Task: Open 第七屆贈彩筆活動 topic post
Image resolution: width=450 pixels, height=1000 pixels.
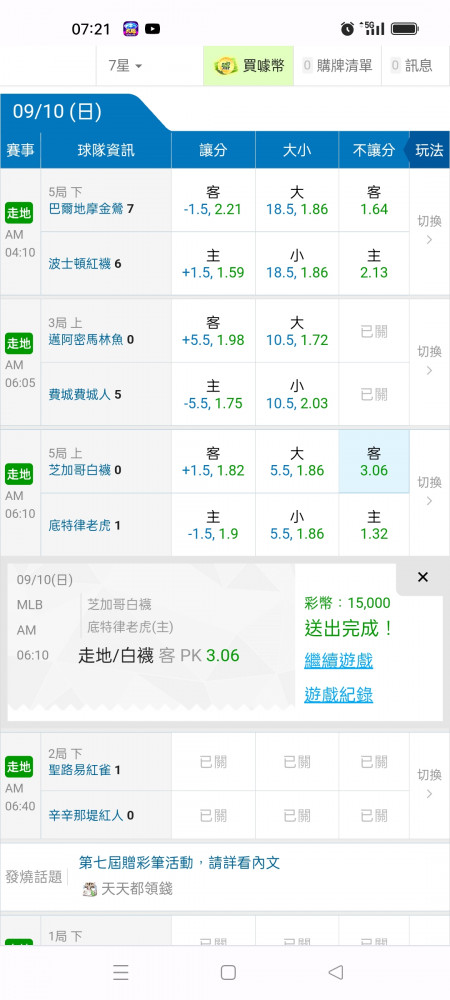Action: (x=179, y=863)
